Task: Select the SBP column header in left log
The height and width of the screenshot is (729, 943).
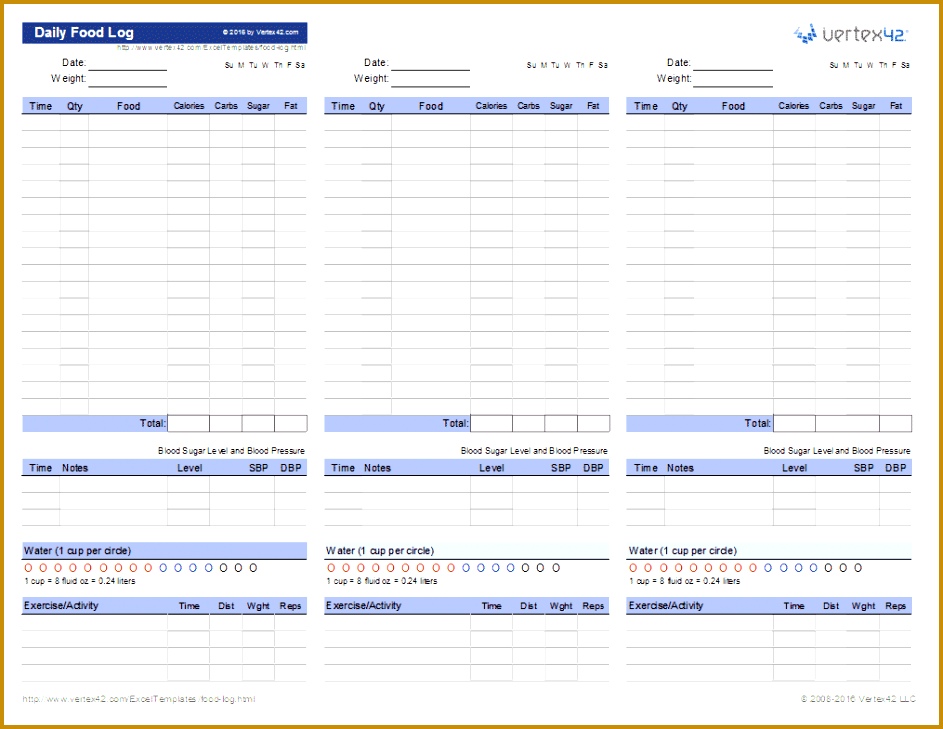Action: click(258, 468)
